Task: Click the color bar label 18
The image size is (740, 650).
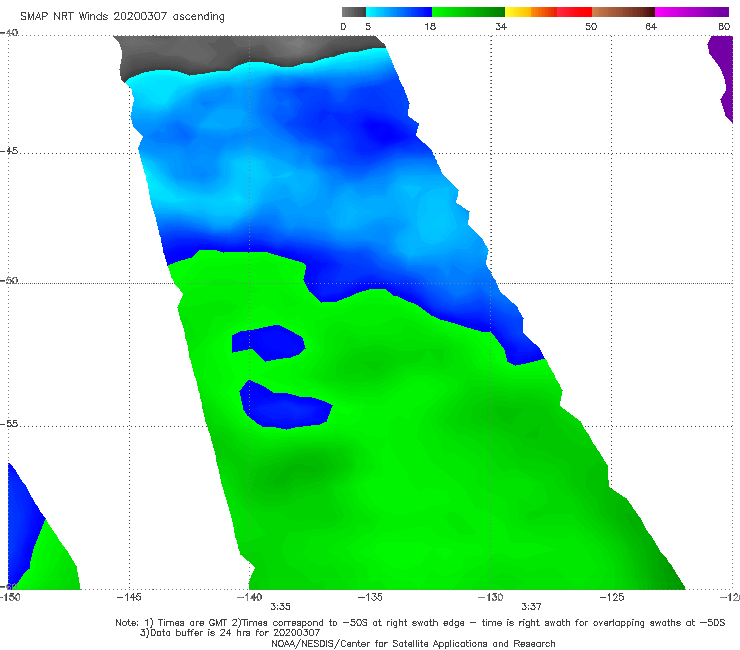Action: [x=430, y=26]
